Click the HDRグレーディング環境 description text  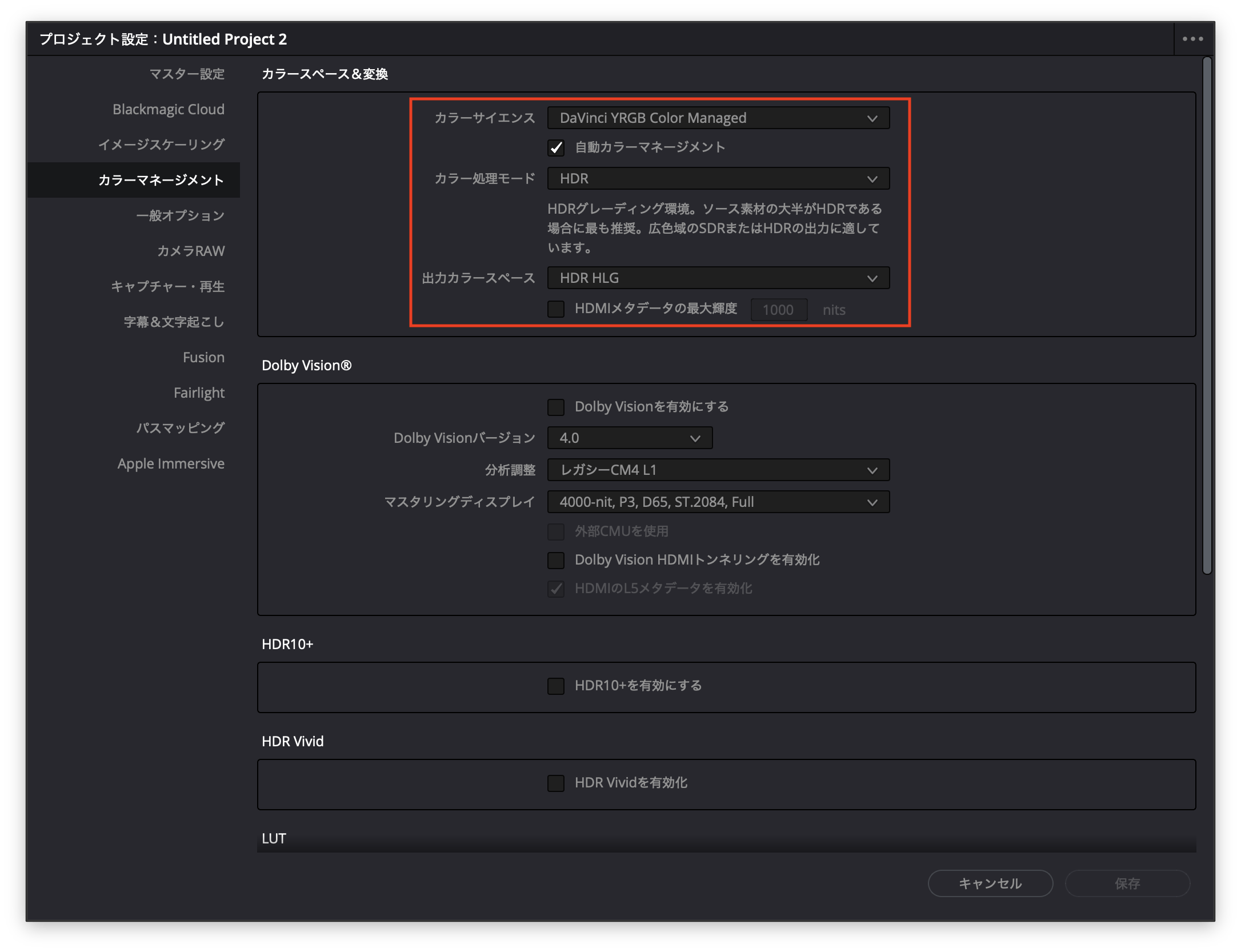(x=715, y=228)
